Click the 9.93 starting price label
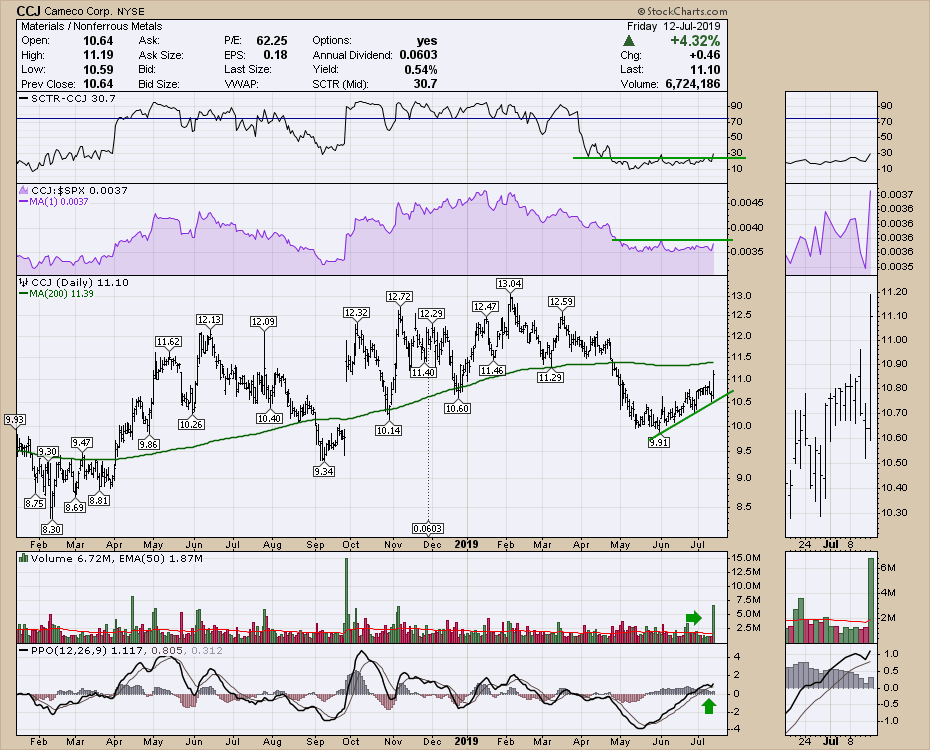Screen dimensions: 930x750 [14, 420]
